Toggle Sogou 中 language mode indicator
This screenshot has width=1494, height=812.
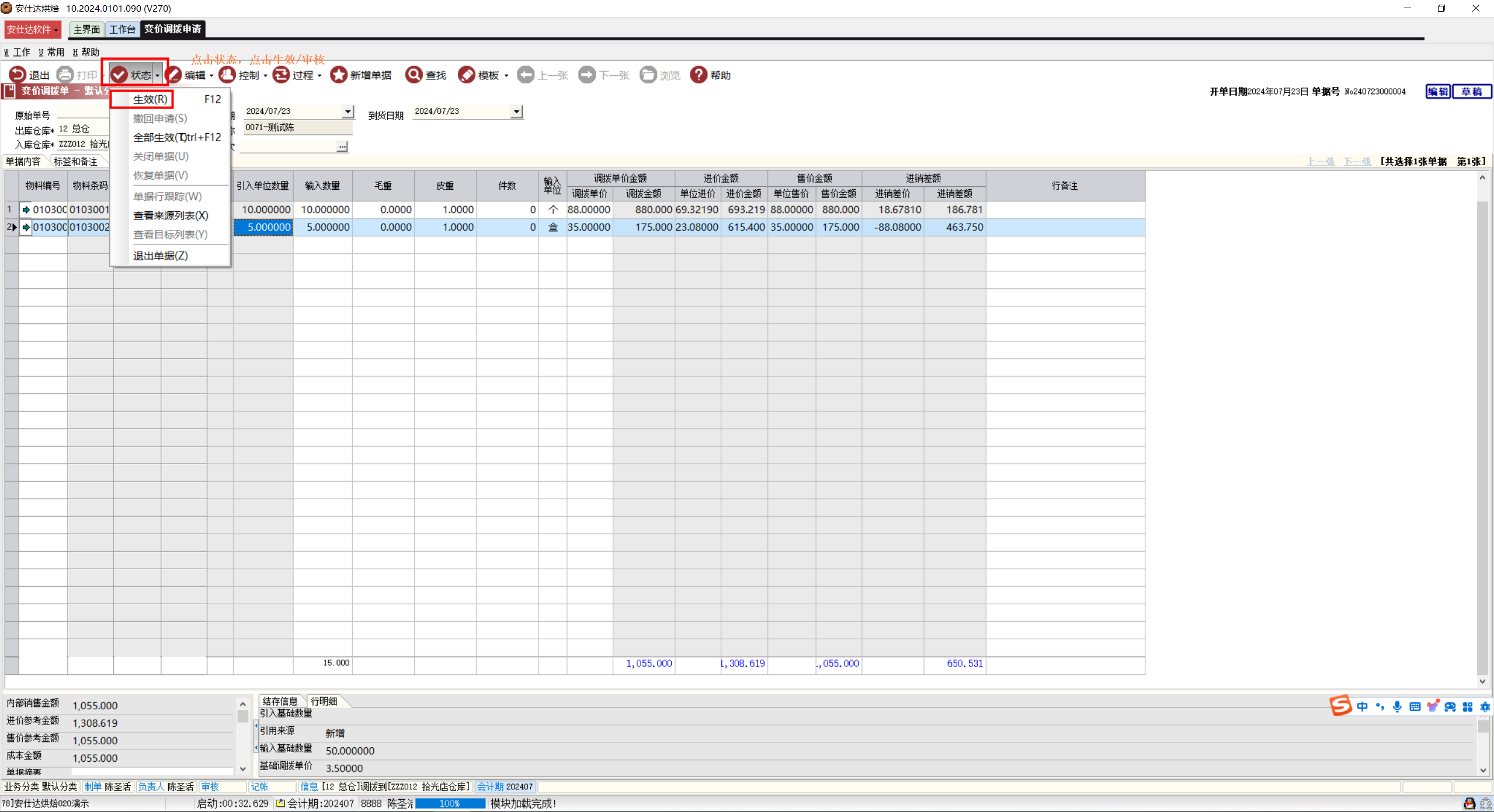pos(1362,706)
